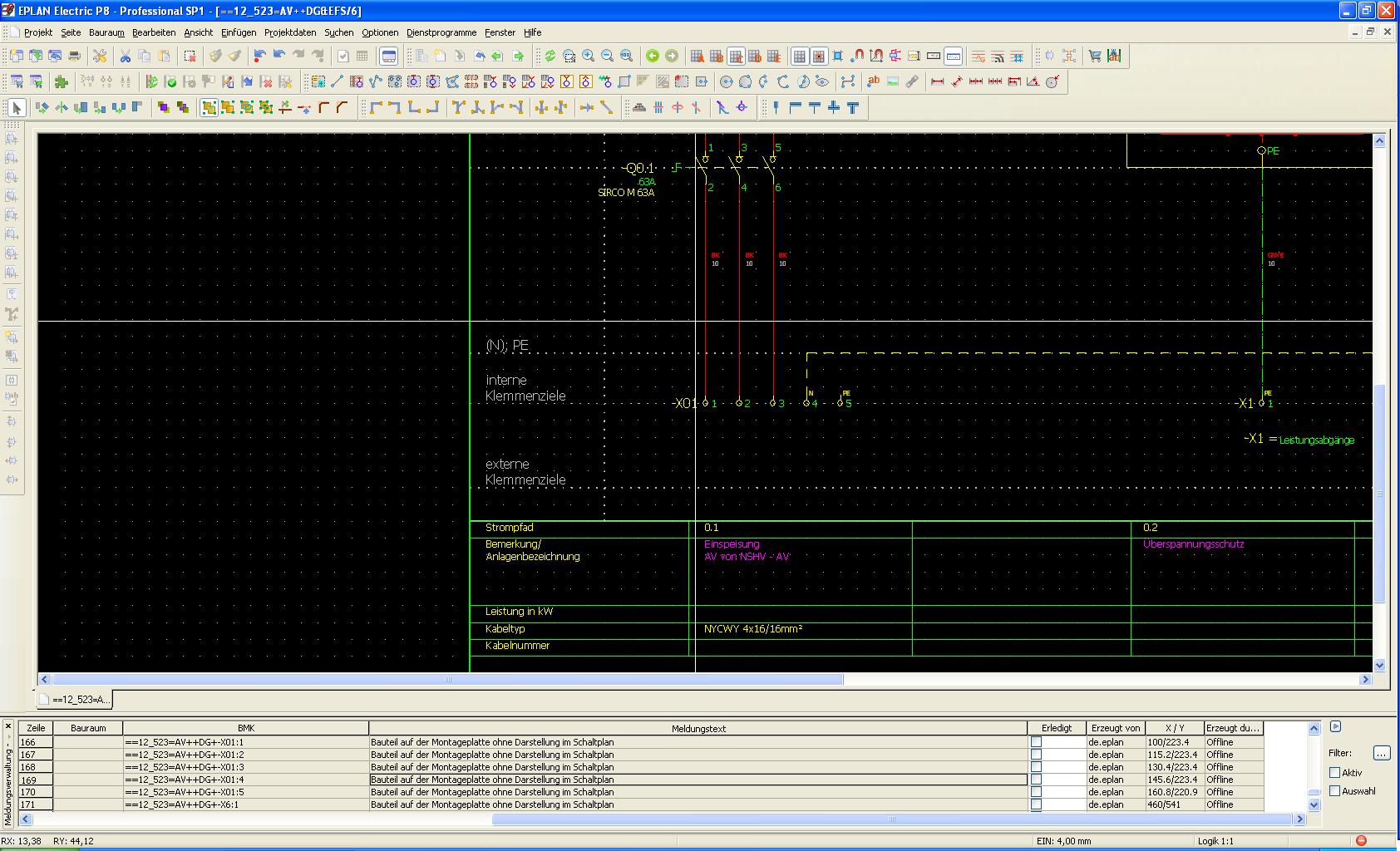The width and height of the screenshot is (1400, 851).
Task: Open the Hilfe menu
Action: (533, 32)
